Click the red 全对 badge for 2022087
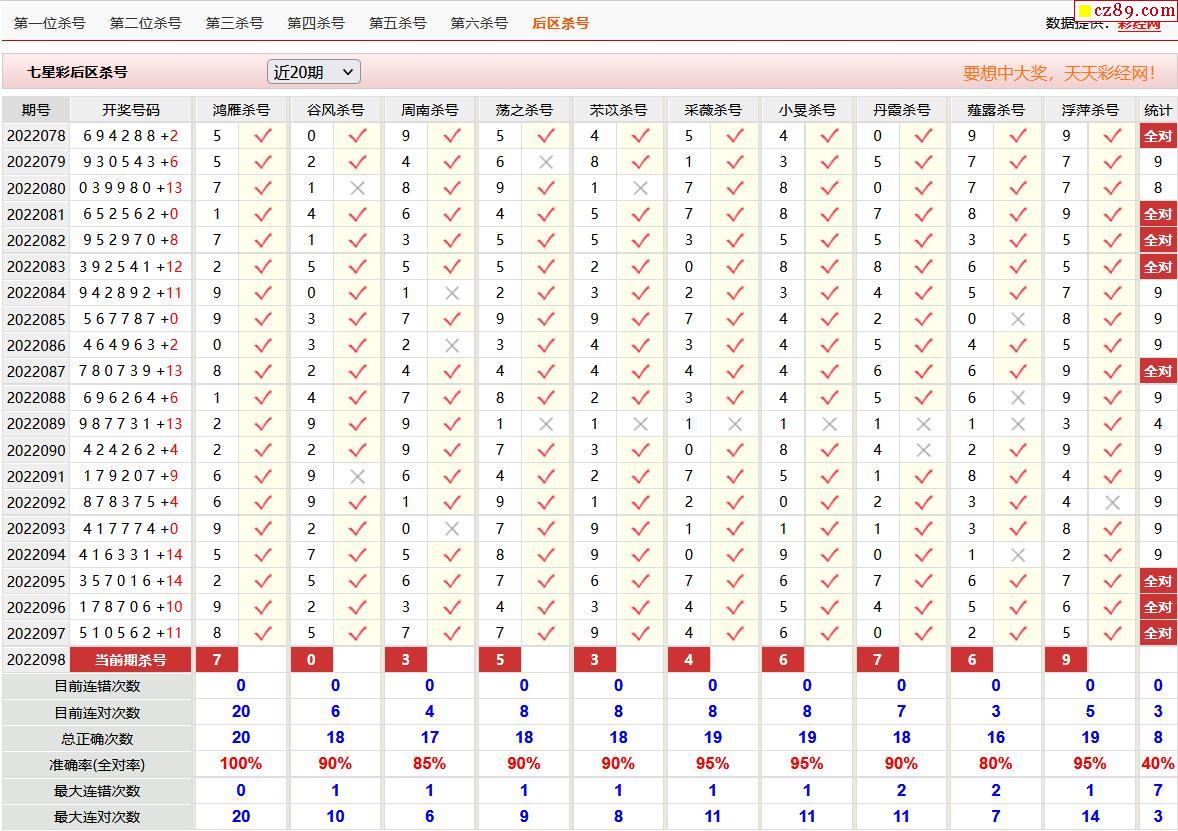Screen dimensions: 1178x831 1158,371
